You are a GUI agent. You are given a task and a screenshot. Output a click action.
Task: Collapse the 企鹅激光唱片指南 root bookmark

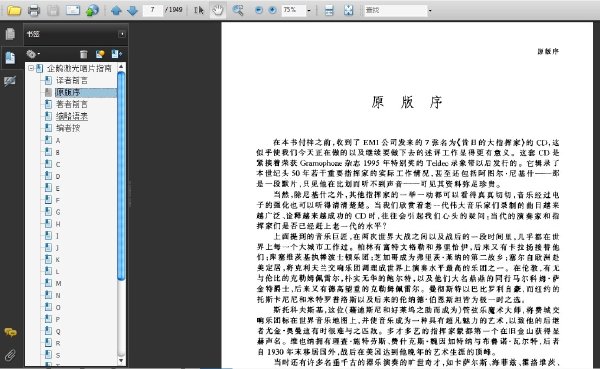31,68
